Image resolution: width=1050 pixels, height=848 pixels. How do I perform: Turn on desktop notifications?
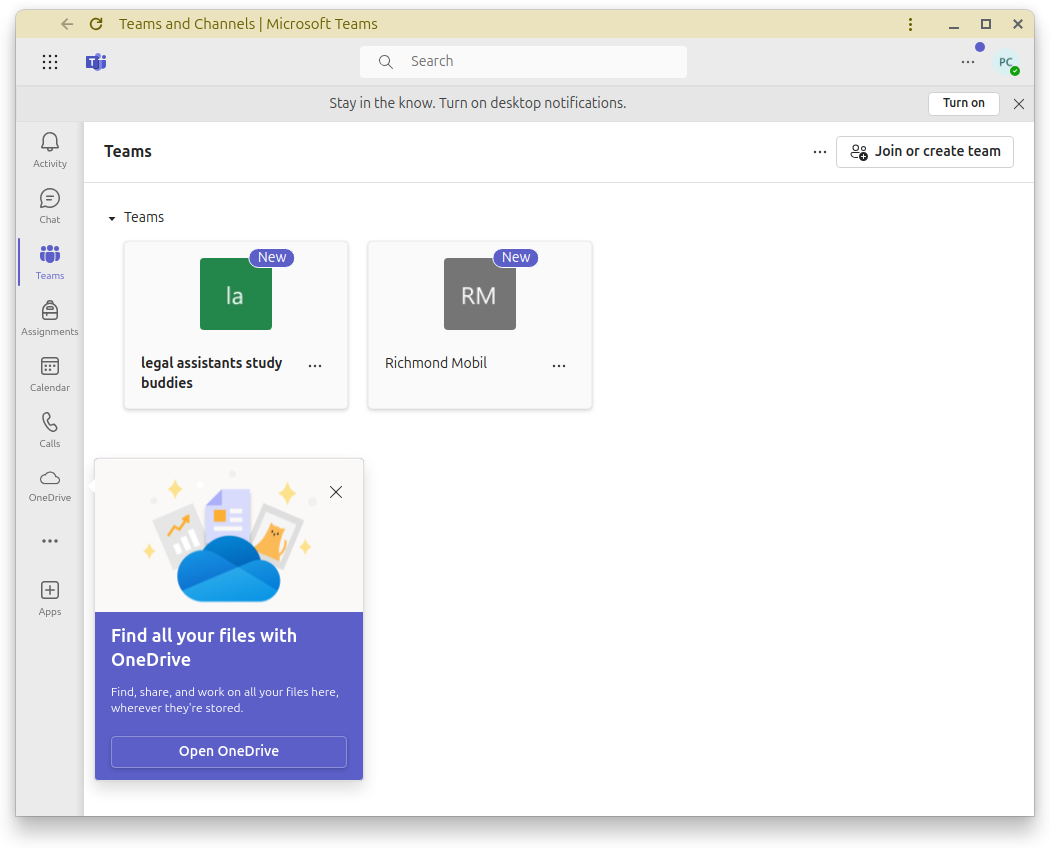click(x=964, y=103)
